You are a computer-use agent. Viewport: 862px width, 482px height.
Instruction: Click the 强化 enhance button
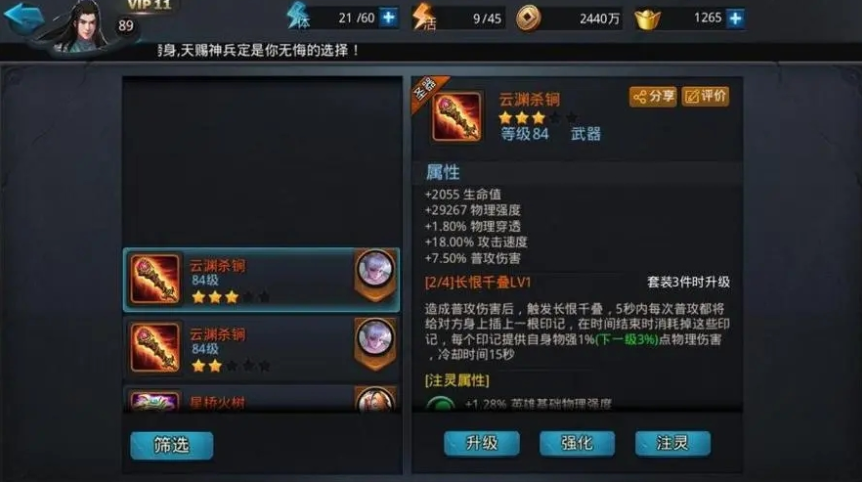577,443
